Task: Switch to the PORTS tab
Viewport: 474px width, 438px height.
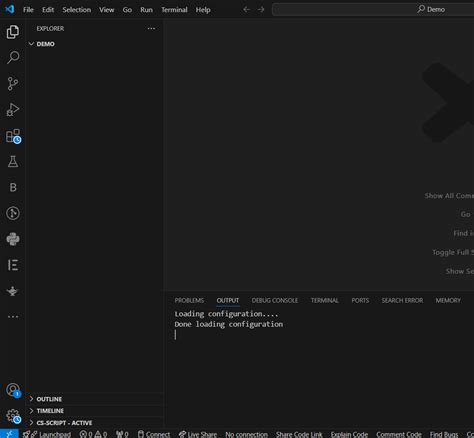Action: pyautogui.click(x=360, y=300)
